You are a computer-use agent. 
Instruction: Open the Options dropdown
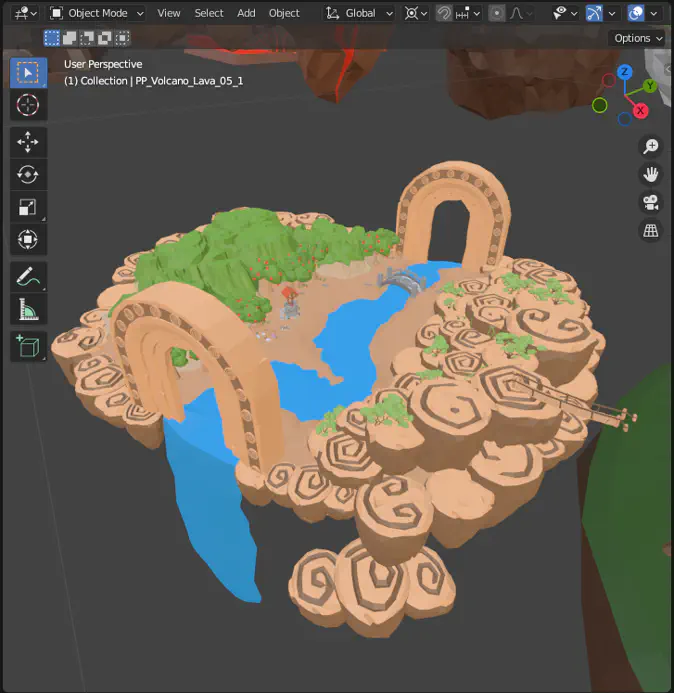(637, 38)
